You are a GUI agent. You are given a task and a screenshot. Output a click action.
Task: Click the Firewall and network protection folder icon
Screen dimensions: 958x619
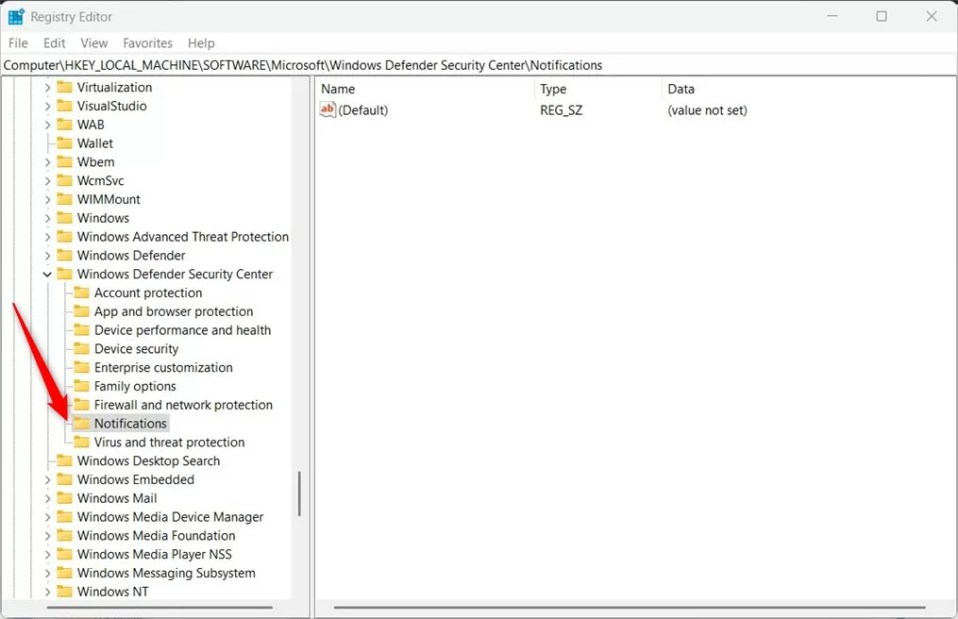(x=83, y=404)
